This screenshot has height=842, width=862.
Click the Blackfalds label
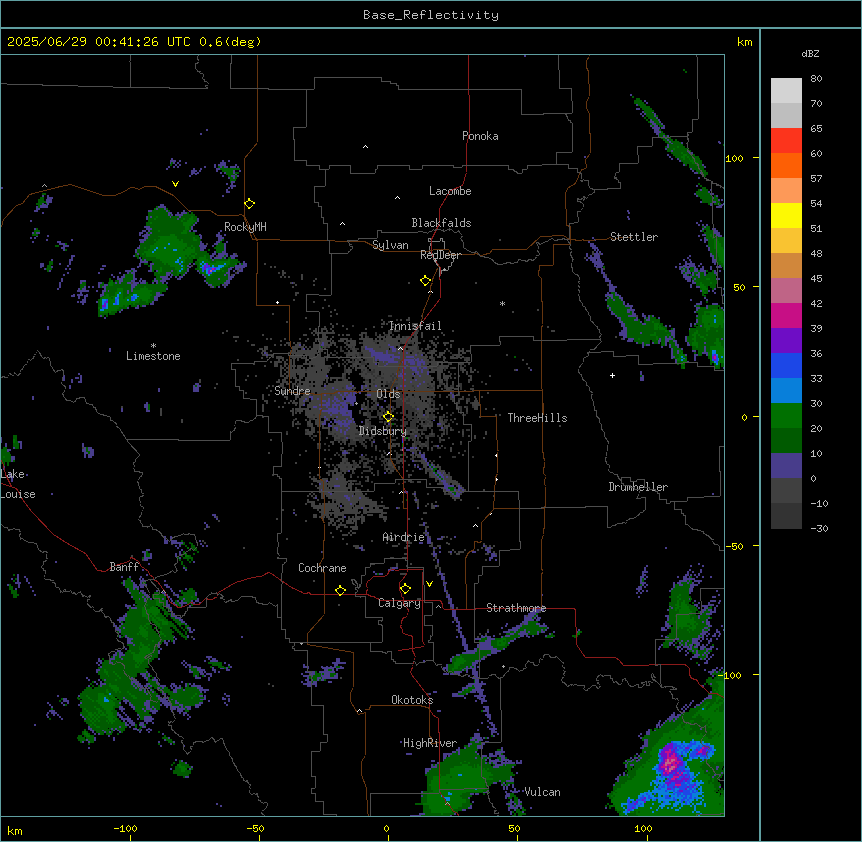point(441,223)
